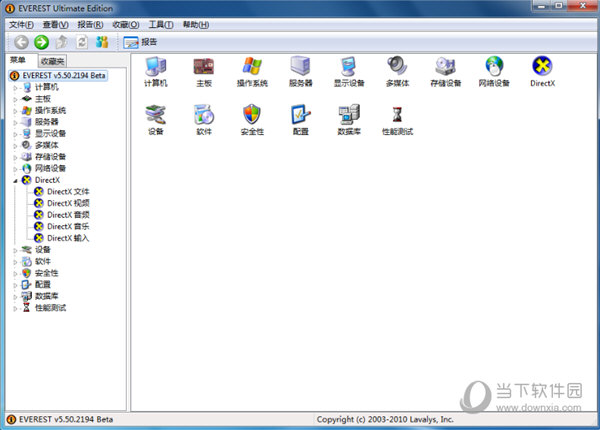Select DirectX 输入 in the tree
This screenshot has height=430, width=600.
(68, 238)
